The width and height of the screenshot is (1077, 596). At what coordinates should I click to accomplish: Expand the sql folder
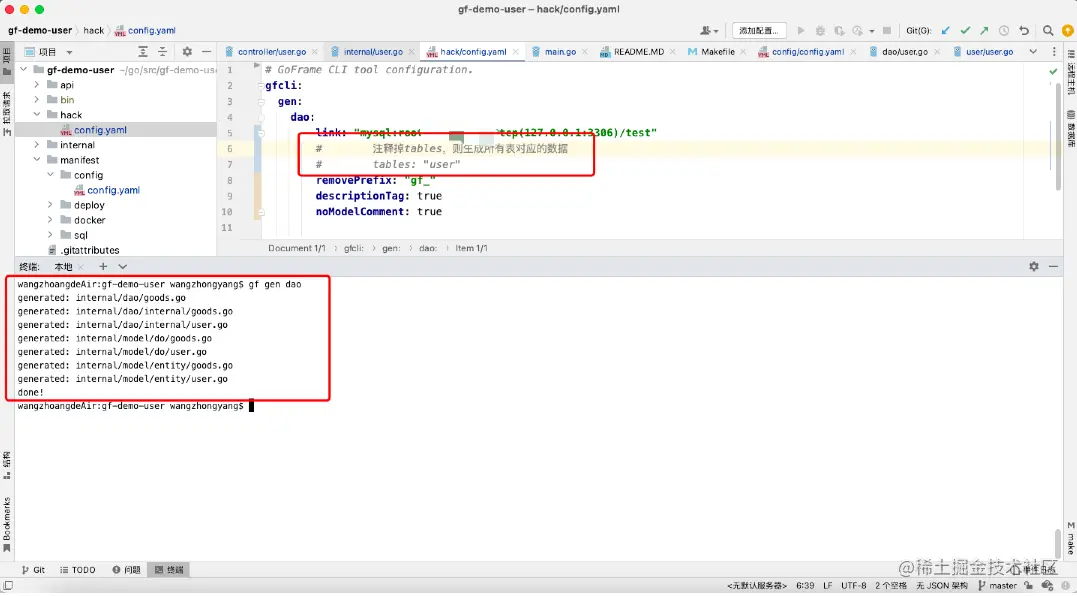(50, 235)
